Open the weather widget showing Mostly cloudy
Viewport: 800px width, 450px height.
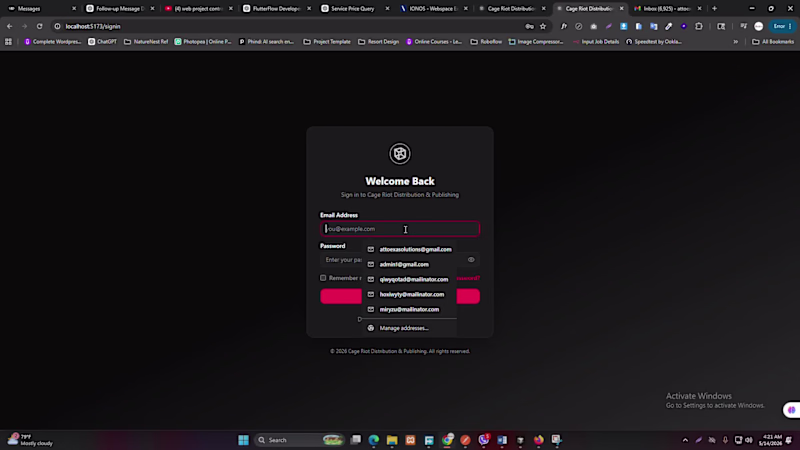pos(30,440)
